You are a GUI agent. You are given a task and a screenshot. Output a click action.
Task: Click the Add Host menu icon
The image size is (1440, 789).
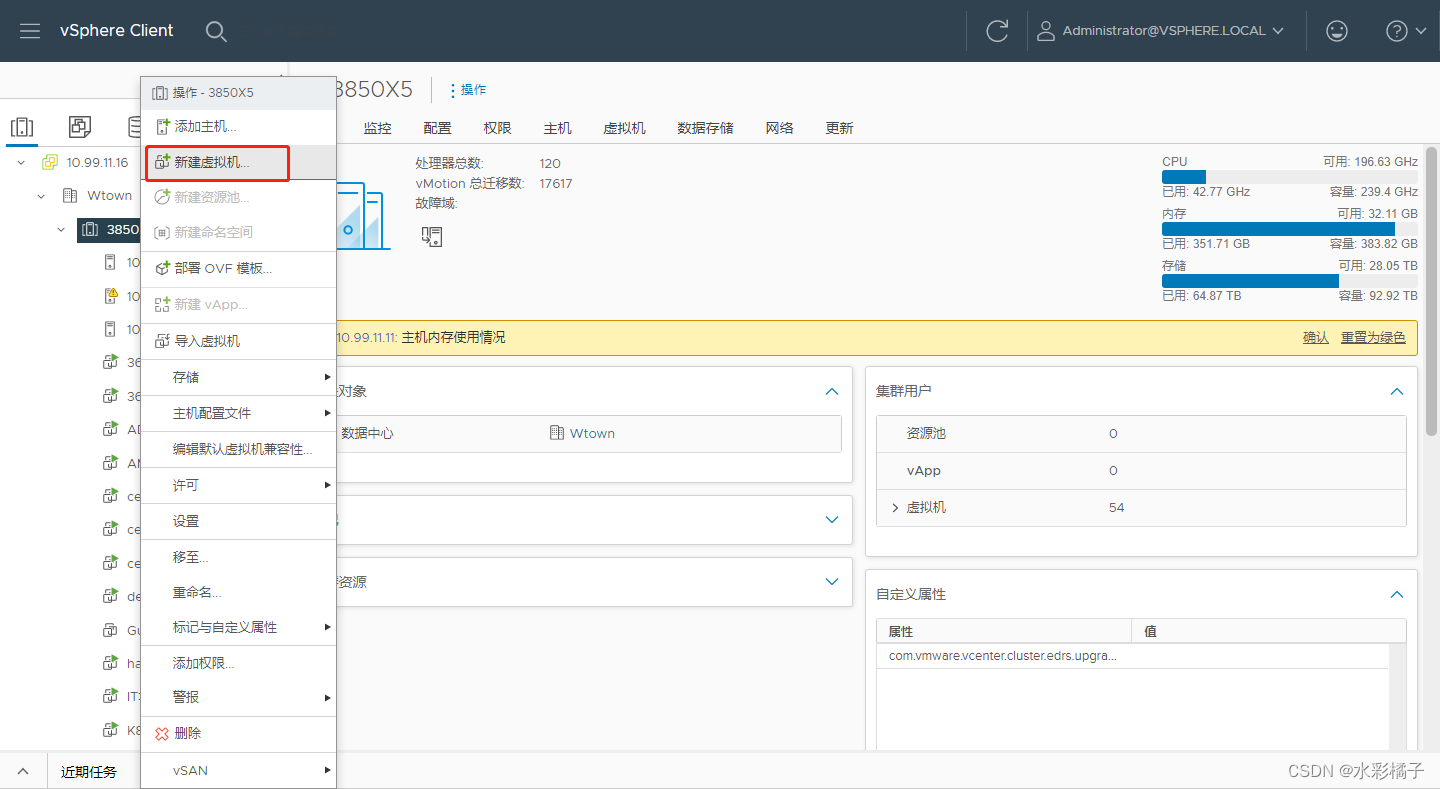pyautogui.click(x=162, y=127)
